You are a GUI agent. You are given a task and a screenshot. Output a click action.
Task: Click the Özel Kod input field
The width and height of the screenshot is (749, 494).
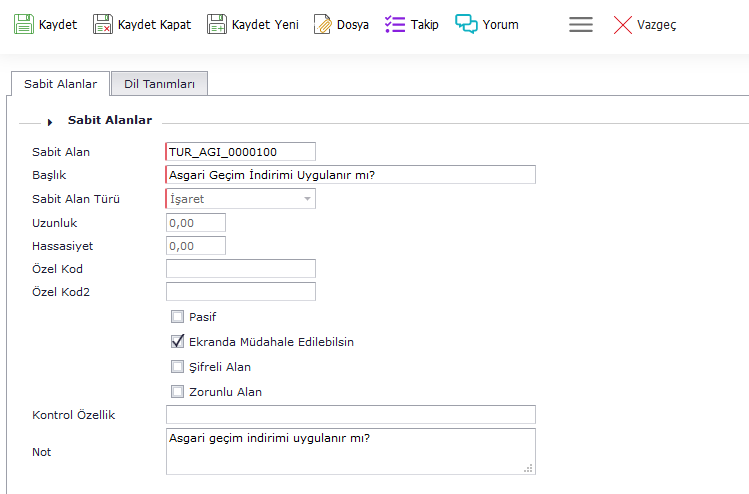click(x=240, y=268)
